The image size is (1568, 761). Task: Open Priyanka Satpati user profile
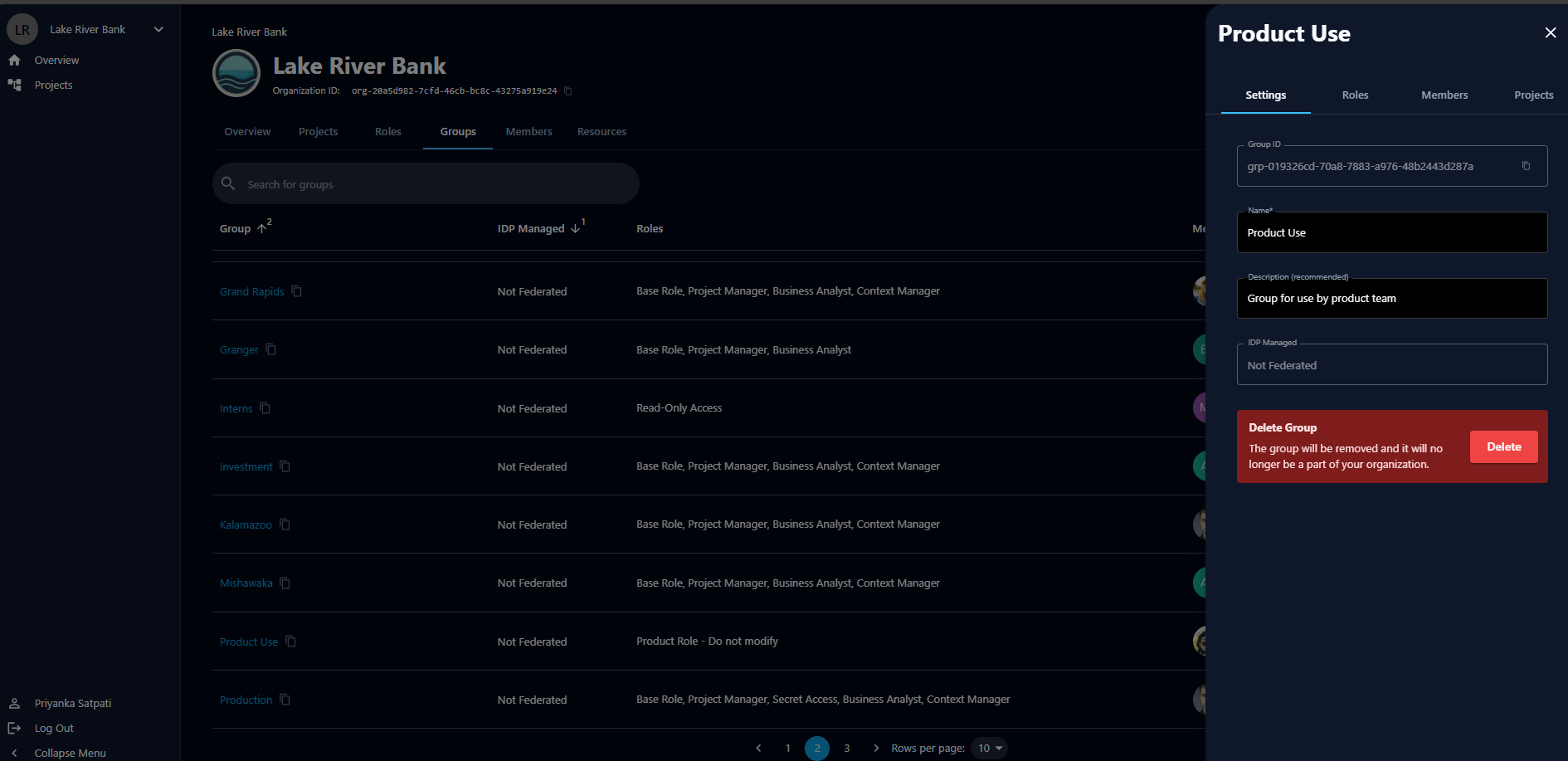click(72, 703)
